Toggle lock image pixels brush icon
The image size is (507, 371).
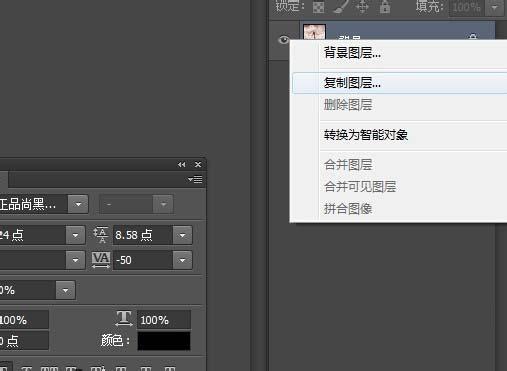341,7
